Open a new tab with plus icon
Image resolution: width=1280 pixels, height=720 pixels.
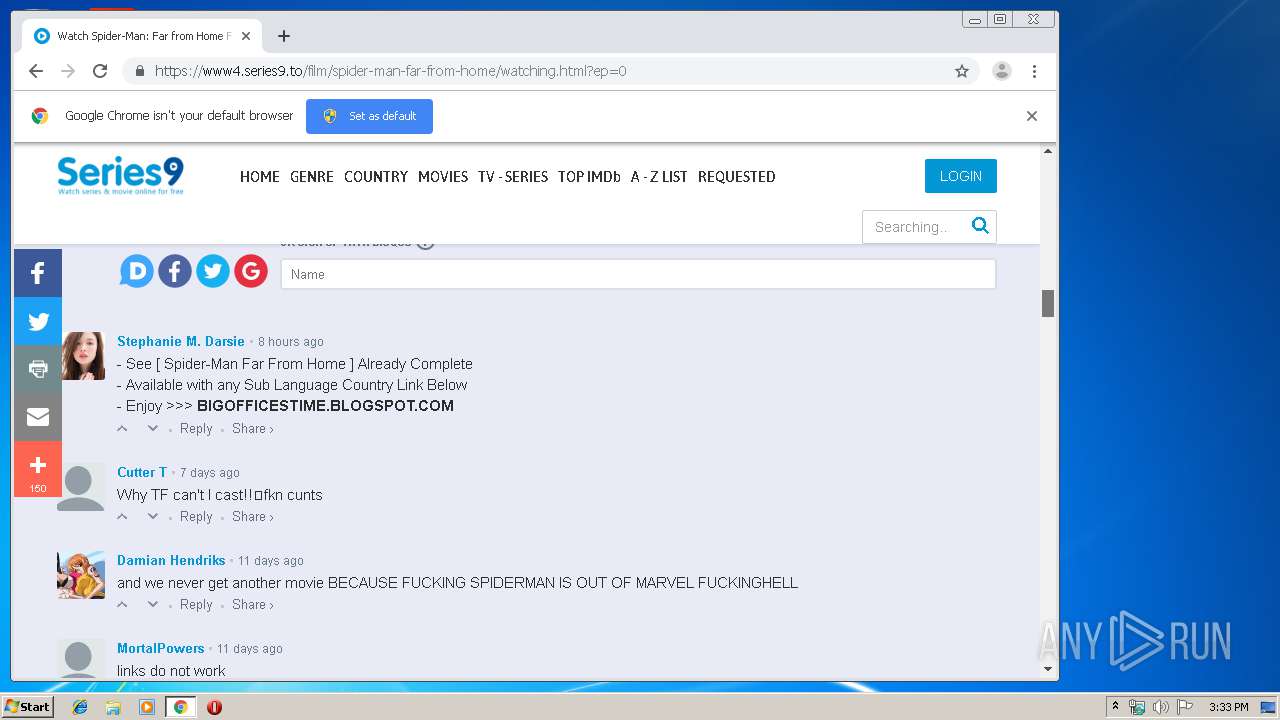tap(284, 36)
